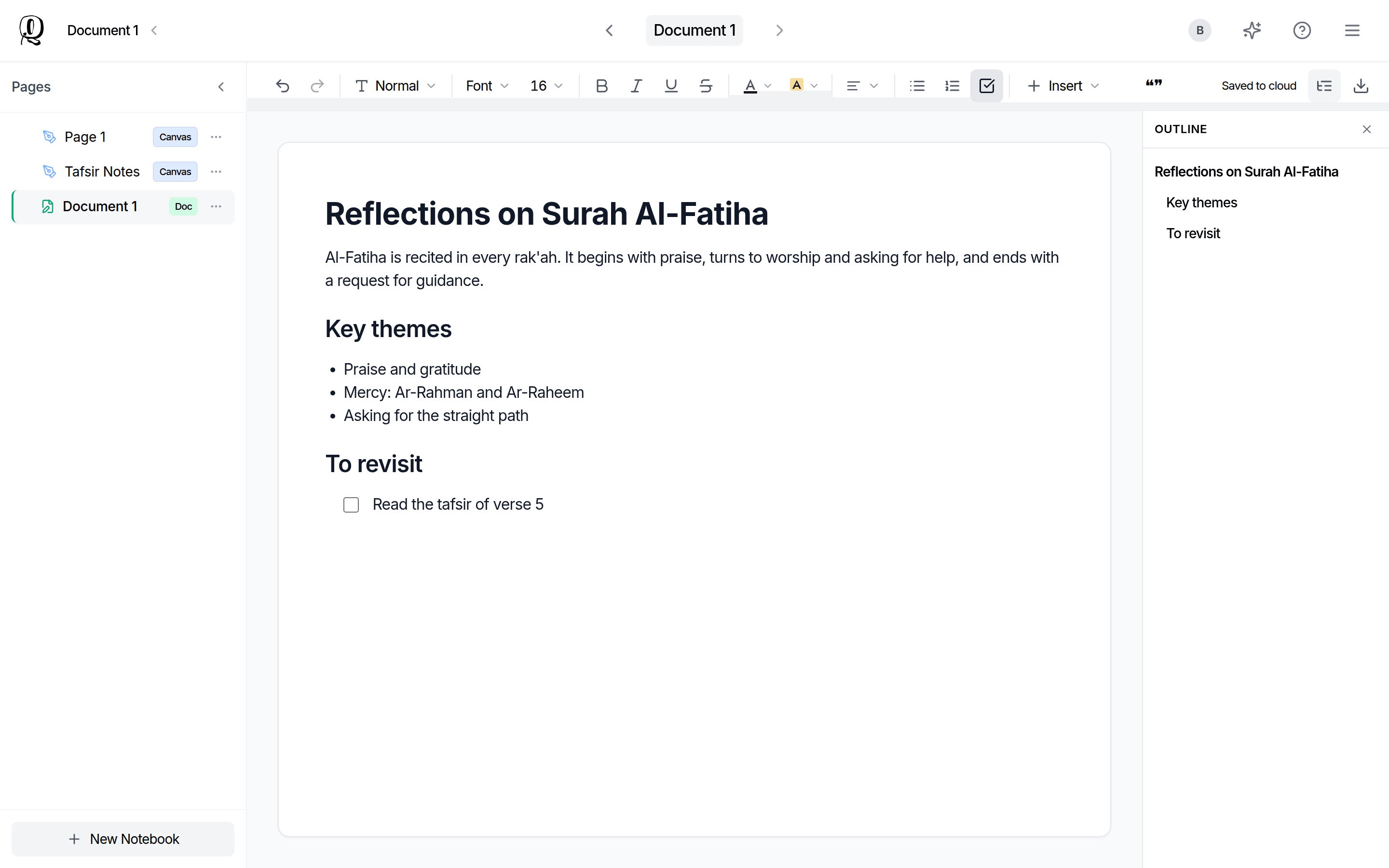Click the redo arrow icon
The width and height of the screenshot is (1389, 868).
pyautogui.click(x=317, y=86)
